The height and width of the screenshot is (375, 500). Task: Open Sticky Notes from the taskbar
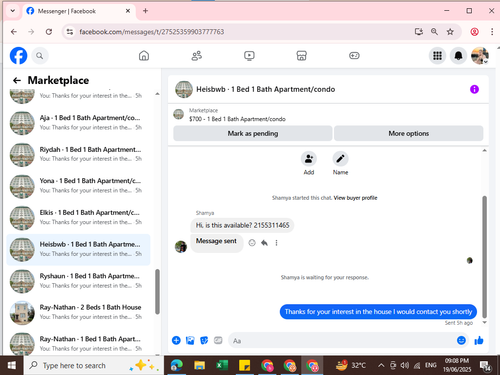[244, 365]
